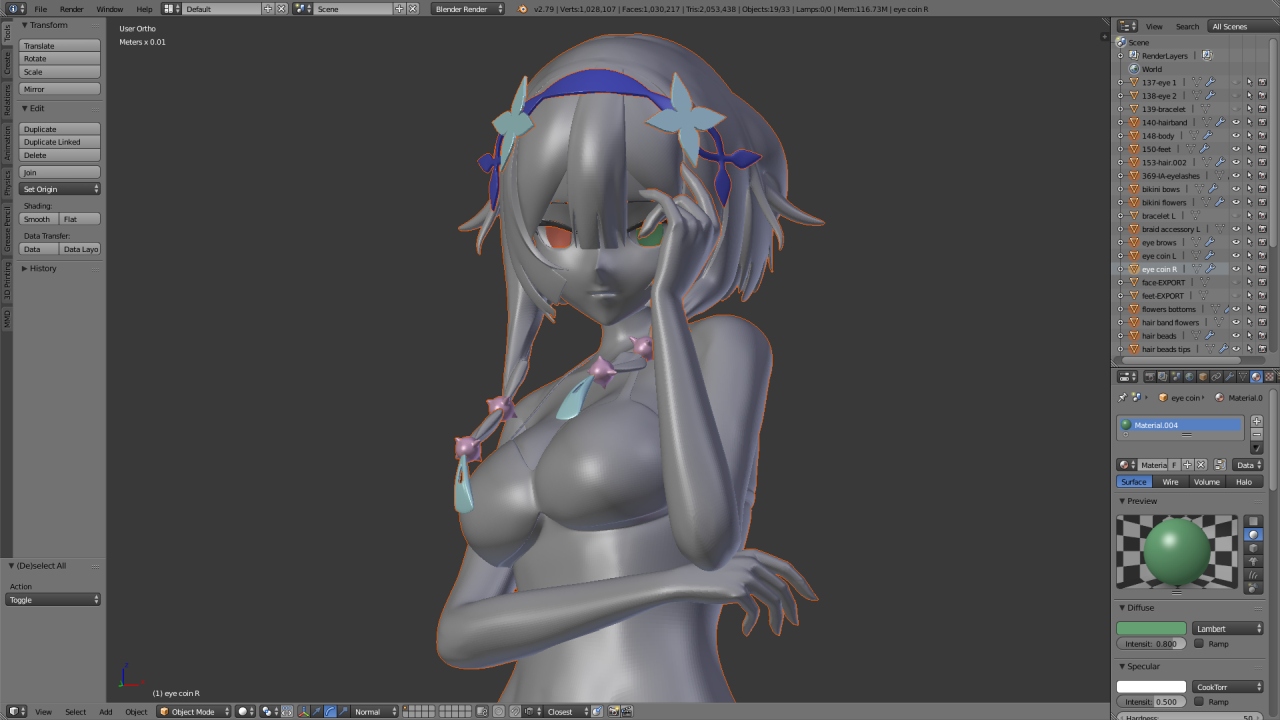Toggle the pin icon in properties header
The height and width of the screenshot is (720, 1280).
point(1122,398)
